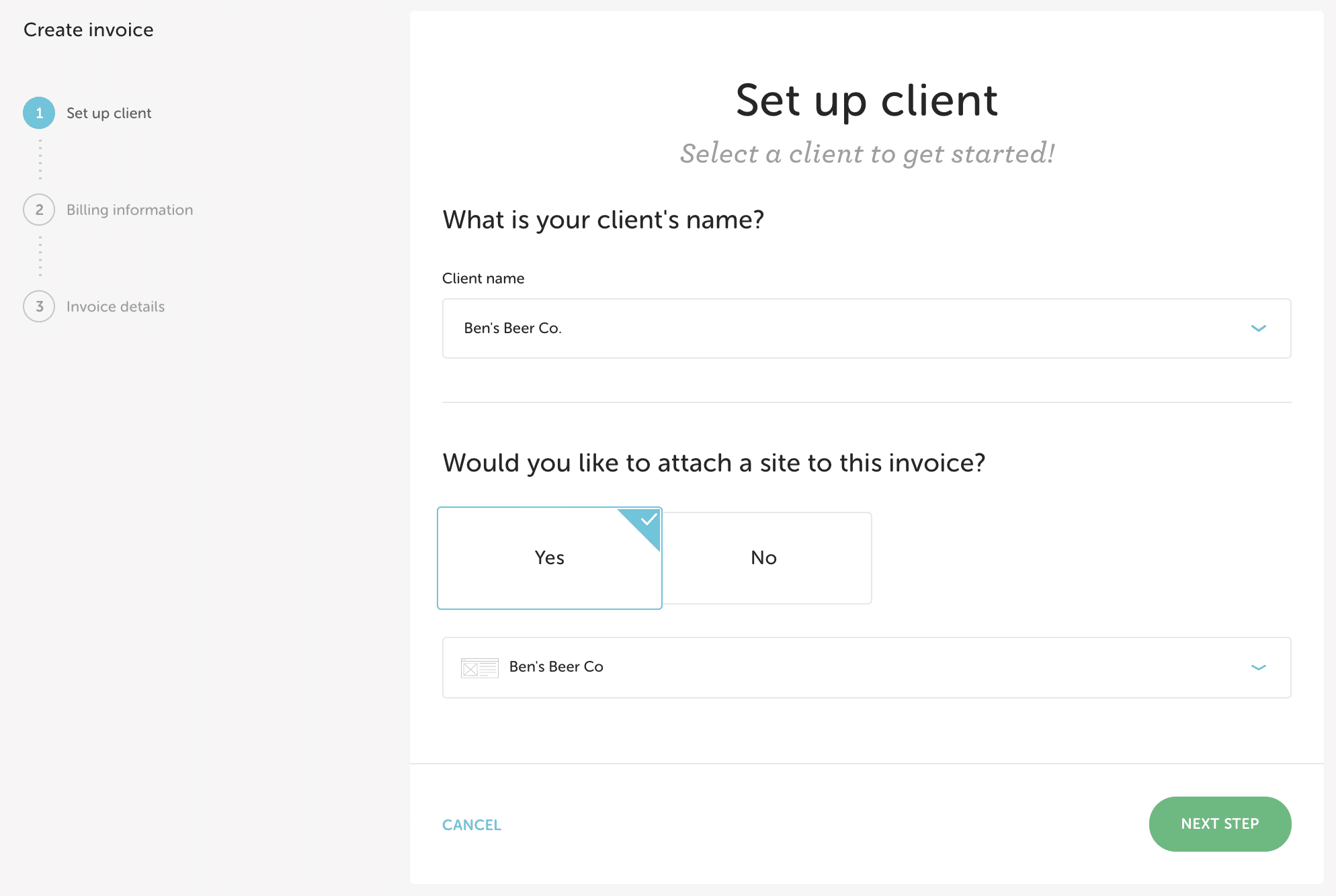Expand the site selection dropdown chevron
1336x896 pixels.
pyautogui.click(x=1258, y=668)
